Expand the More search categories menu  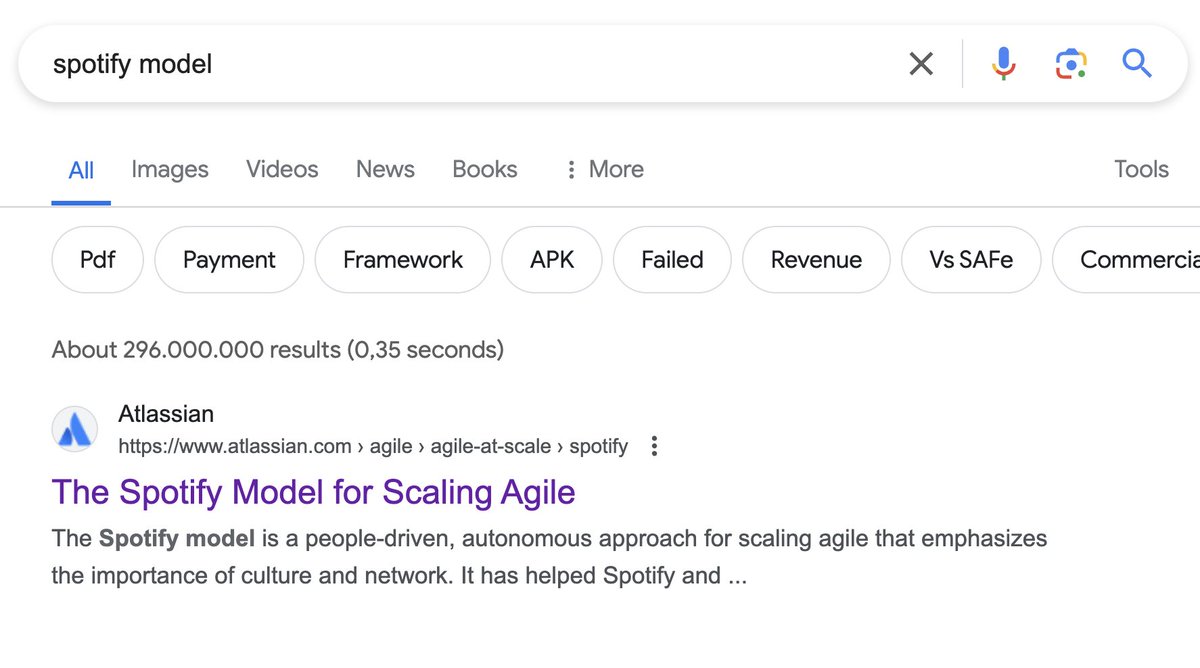point(604,170)
